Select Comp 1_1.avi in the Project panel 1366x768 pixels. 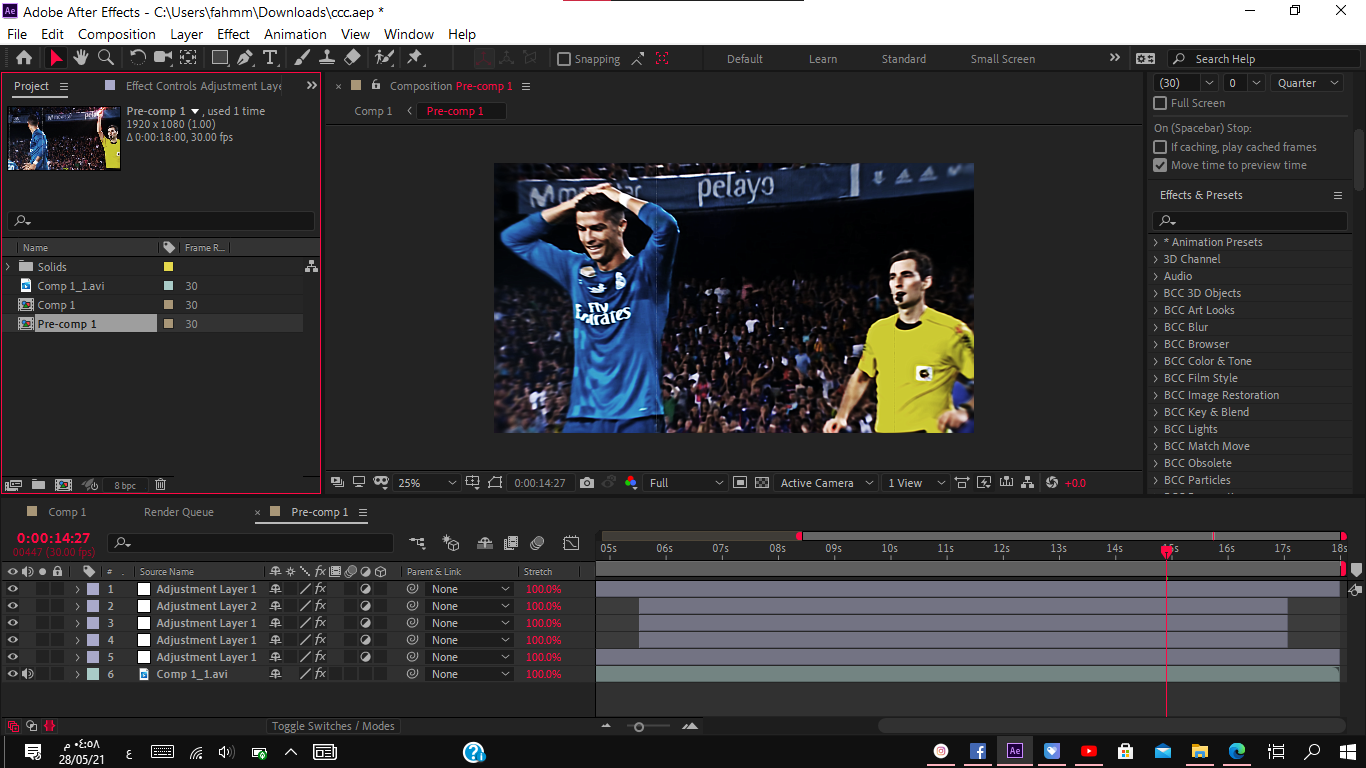[70, 286]
